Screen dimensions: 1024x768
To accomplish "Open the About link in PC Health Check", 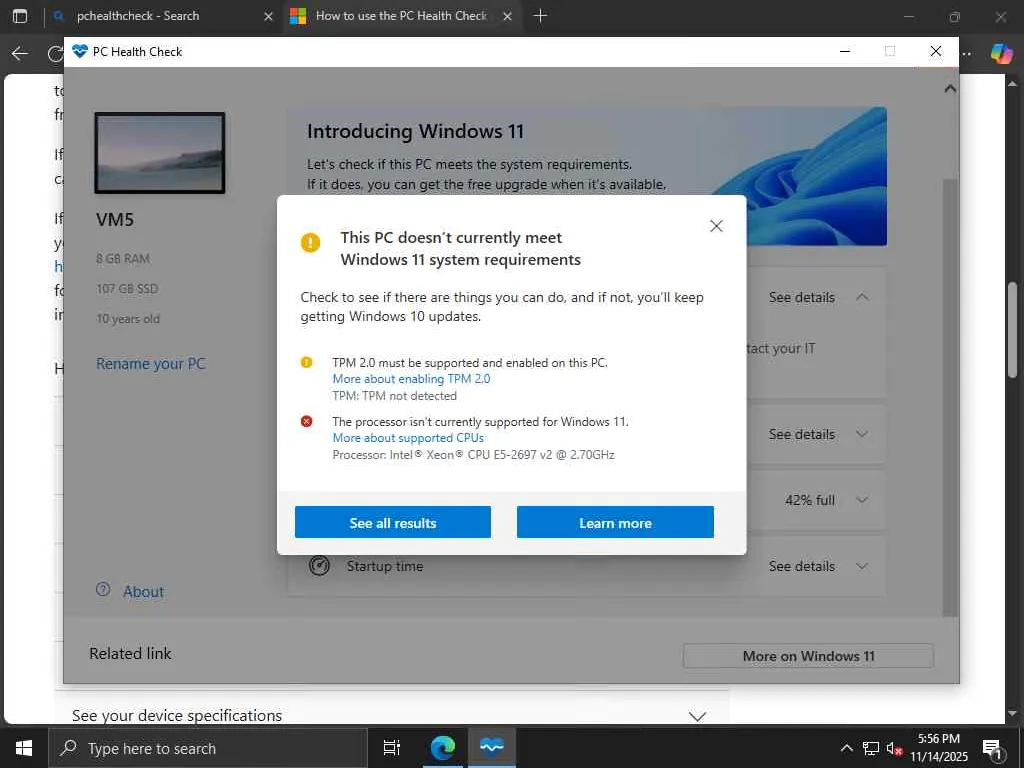I will 144,592.
